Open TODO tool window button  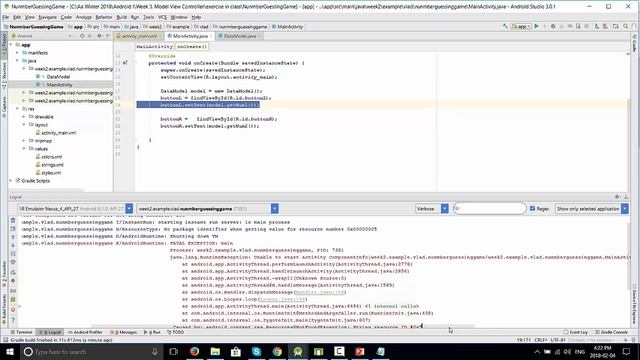pos(176,332)
